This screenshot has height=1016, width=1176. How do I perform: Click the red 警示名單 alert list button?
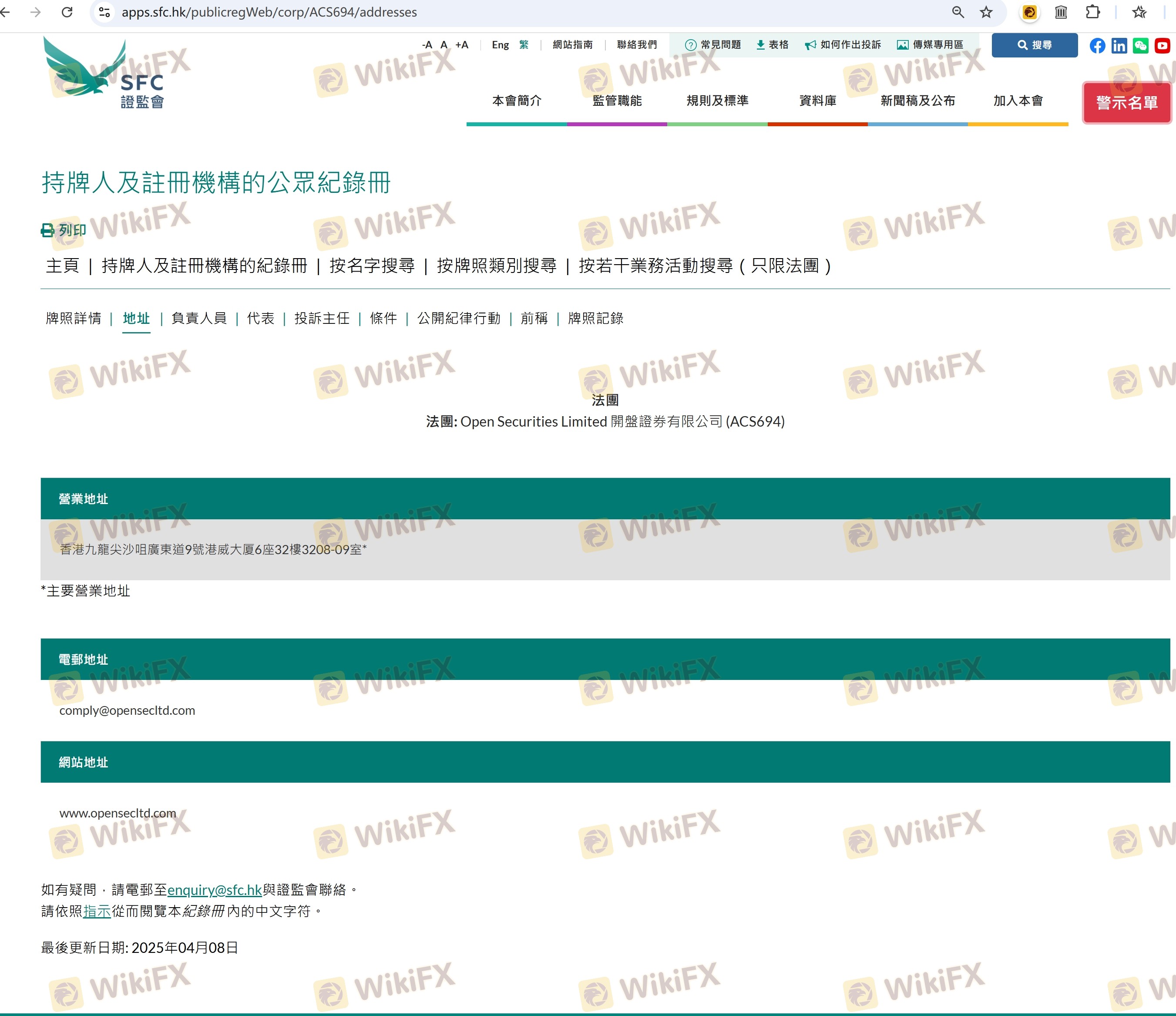1127,103
